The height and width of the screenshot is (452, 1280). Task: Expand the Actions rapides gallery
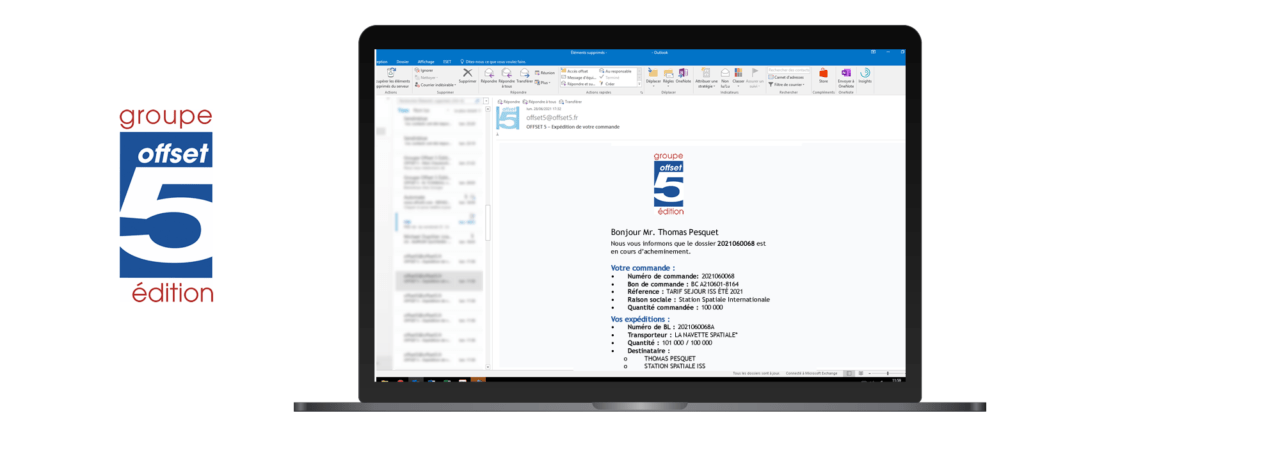point(639,84)
